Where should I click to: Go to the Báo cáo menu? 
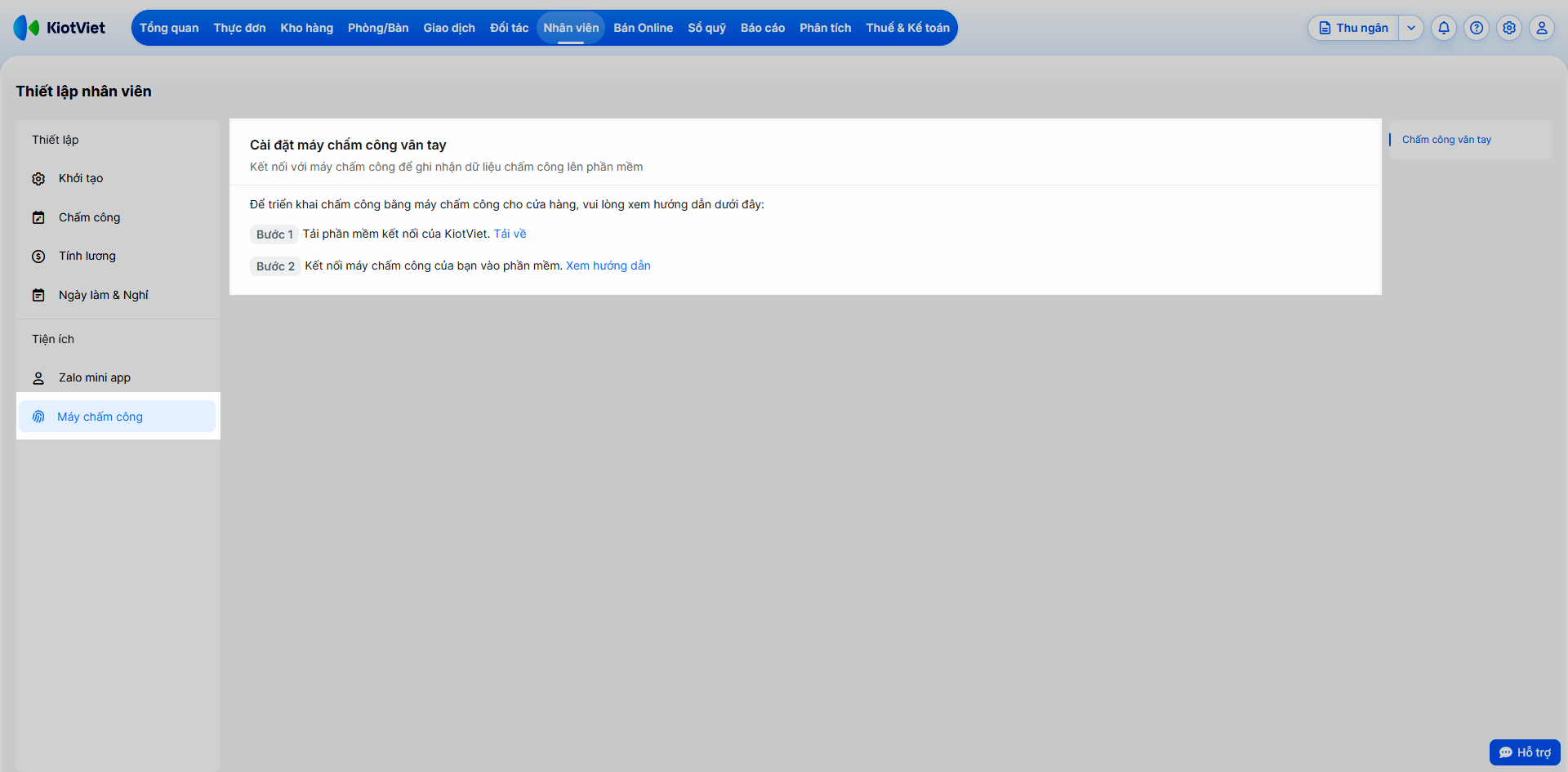tap(763, 28)
